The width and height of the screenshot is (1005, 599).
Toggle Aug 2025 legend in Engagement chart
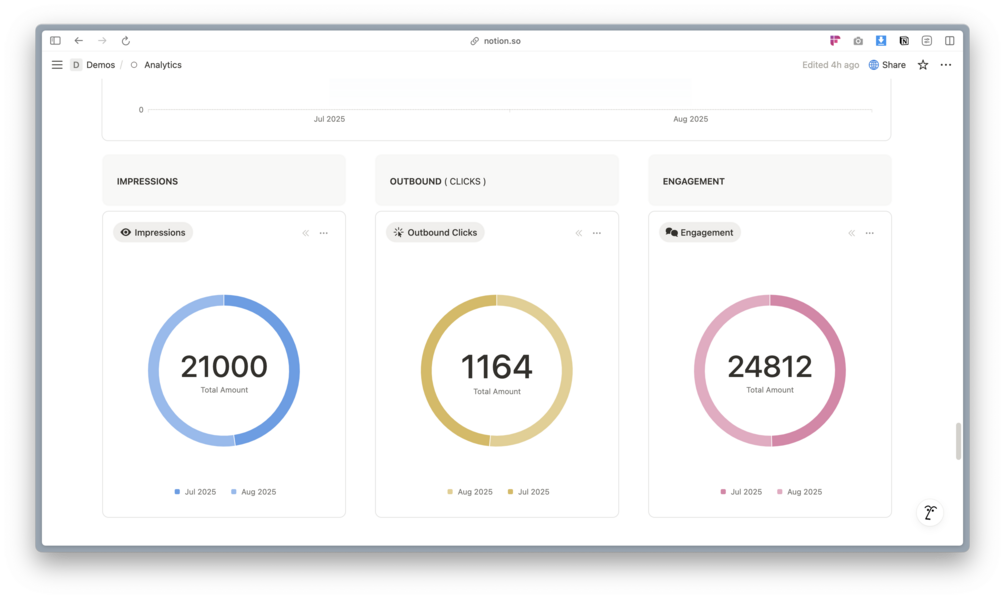(x=799, y=492)
